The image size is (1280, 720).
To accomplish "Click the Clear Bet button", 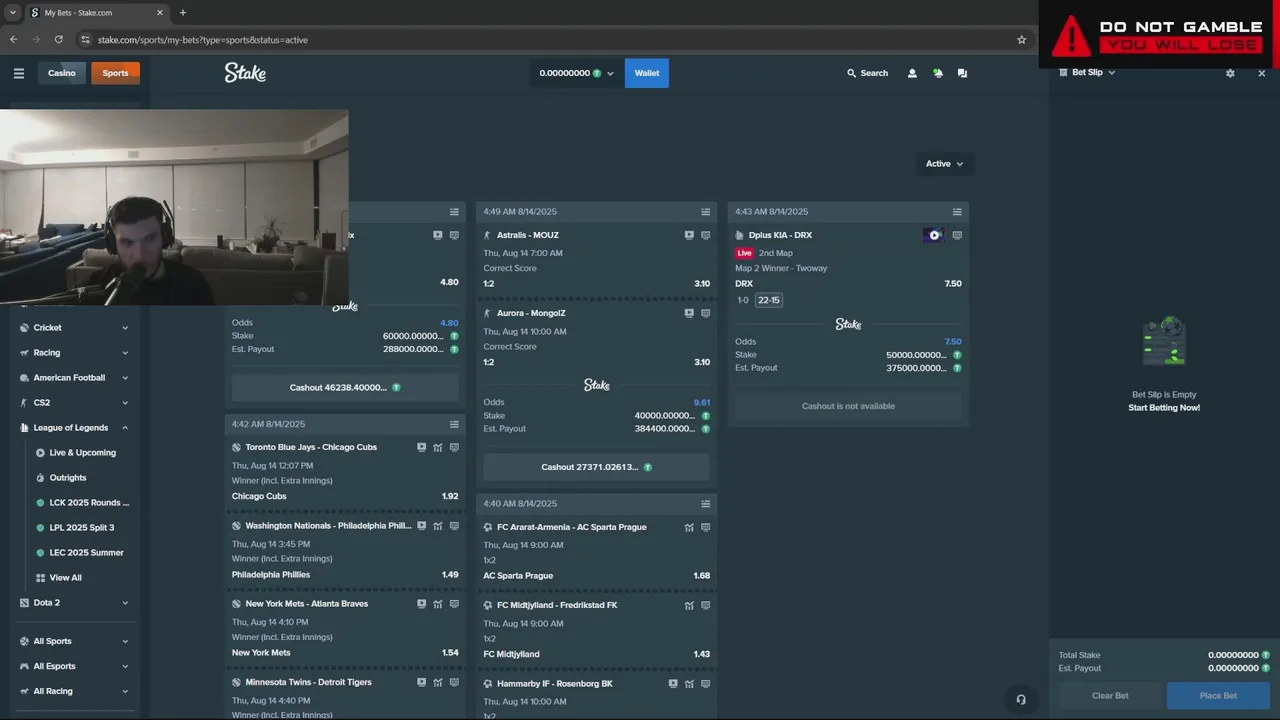I will [x=1110, y=696].
